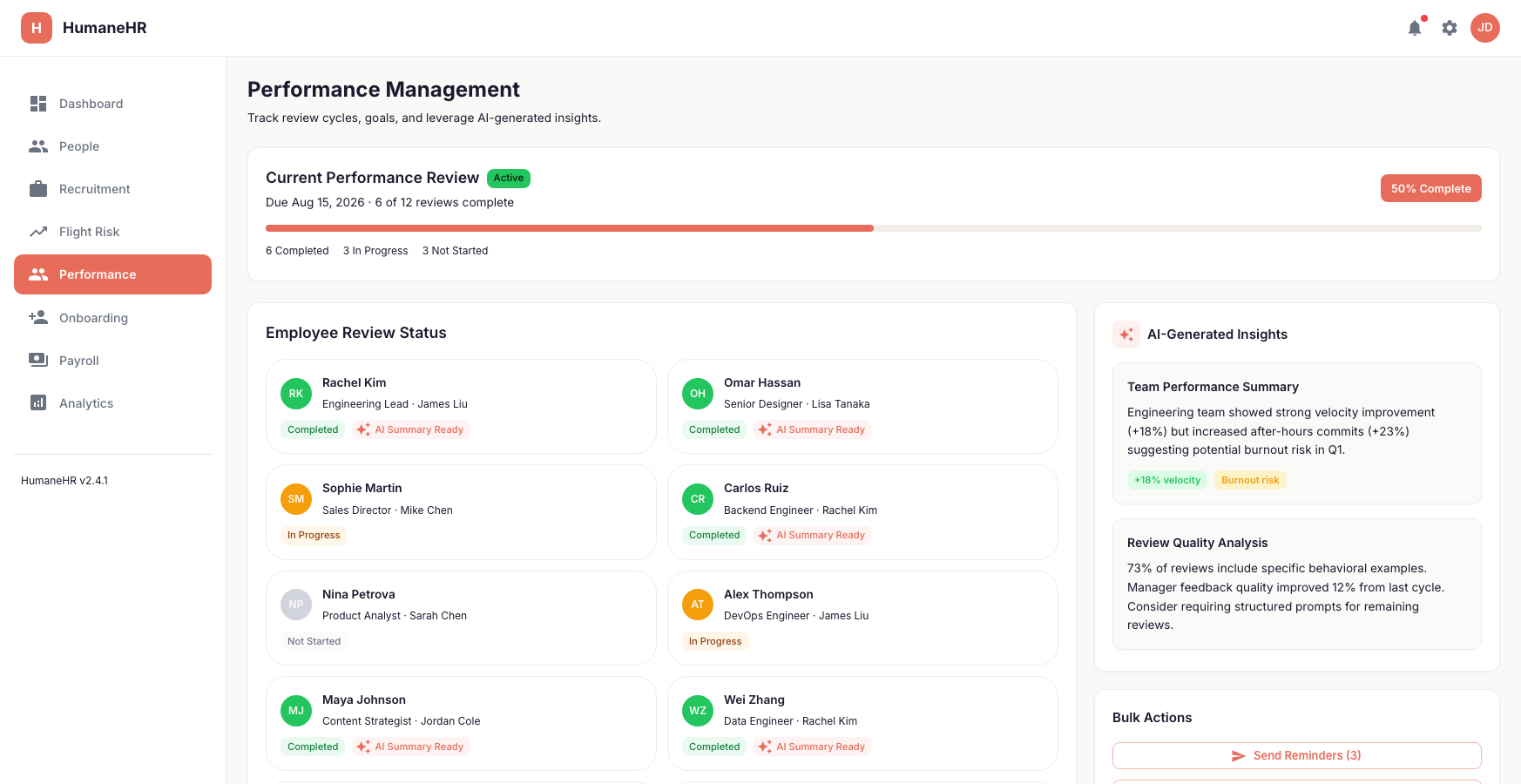1521x784 pixels.
Task: Click the review progress bar
Action: 874,228
